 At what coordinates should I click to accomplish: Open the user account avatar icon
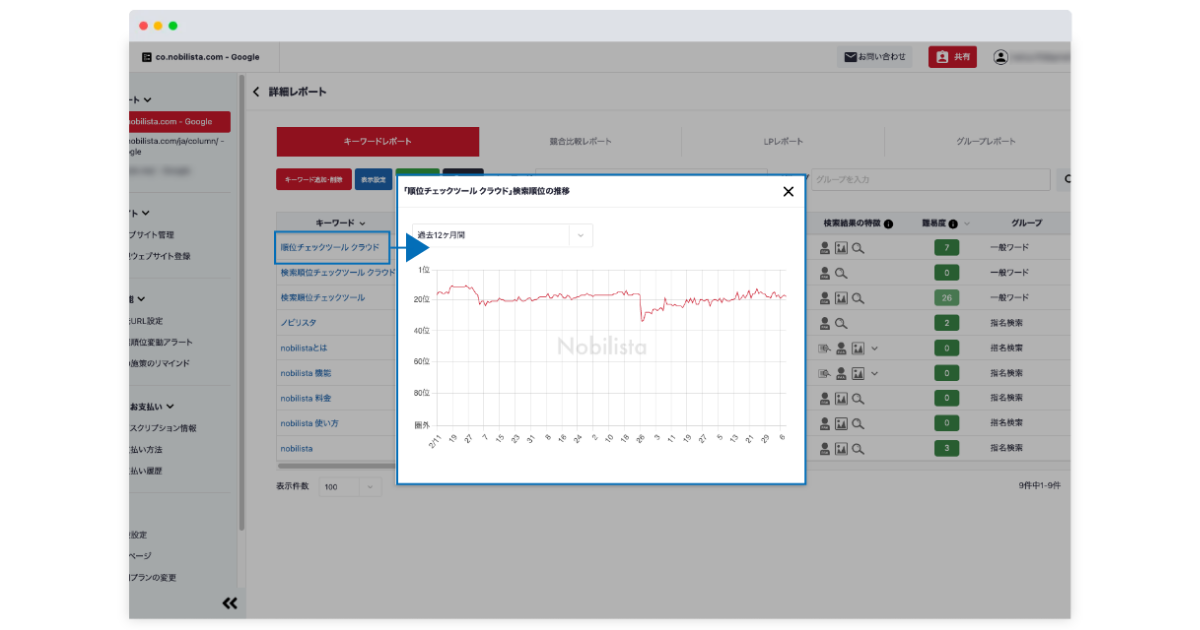pos(1000,57)
